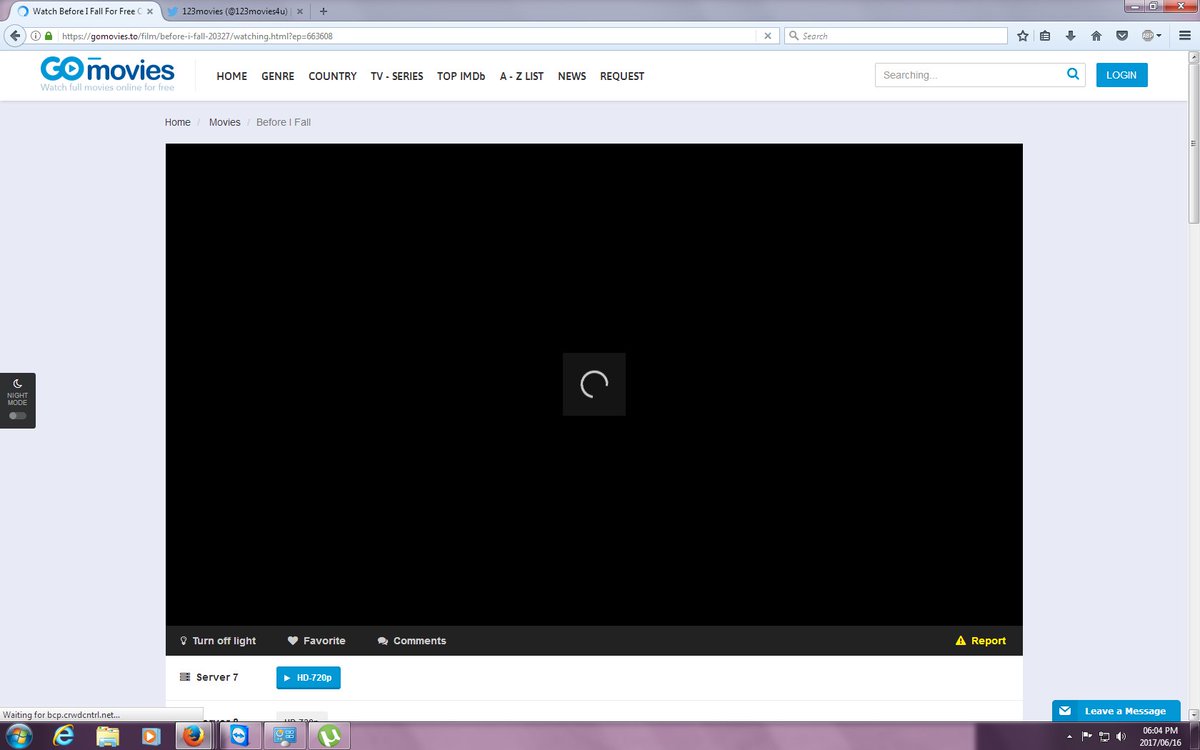Go to TV - SERIES section

coord(397,76)
